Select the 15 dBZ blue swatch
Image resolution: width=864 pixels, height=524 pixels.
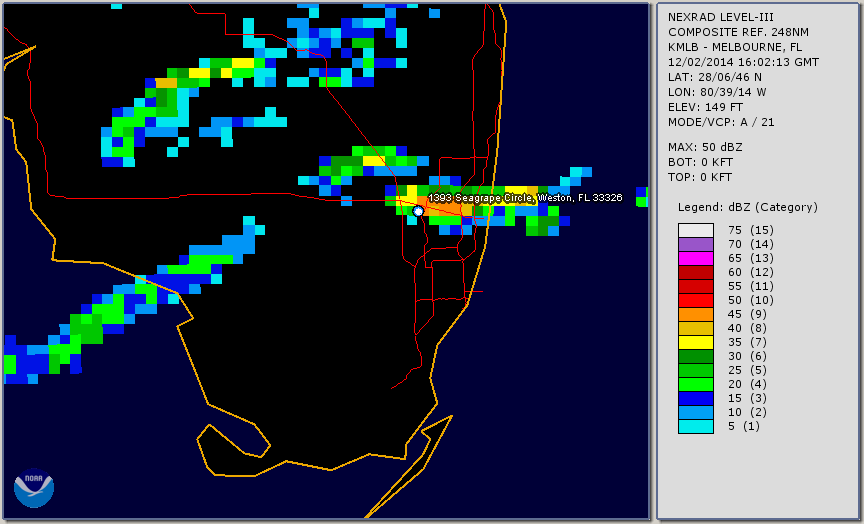coord(695,398)
